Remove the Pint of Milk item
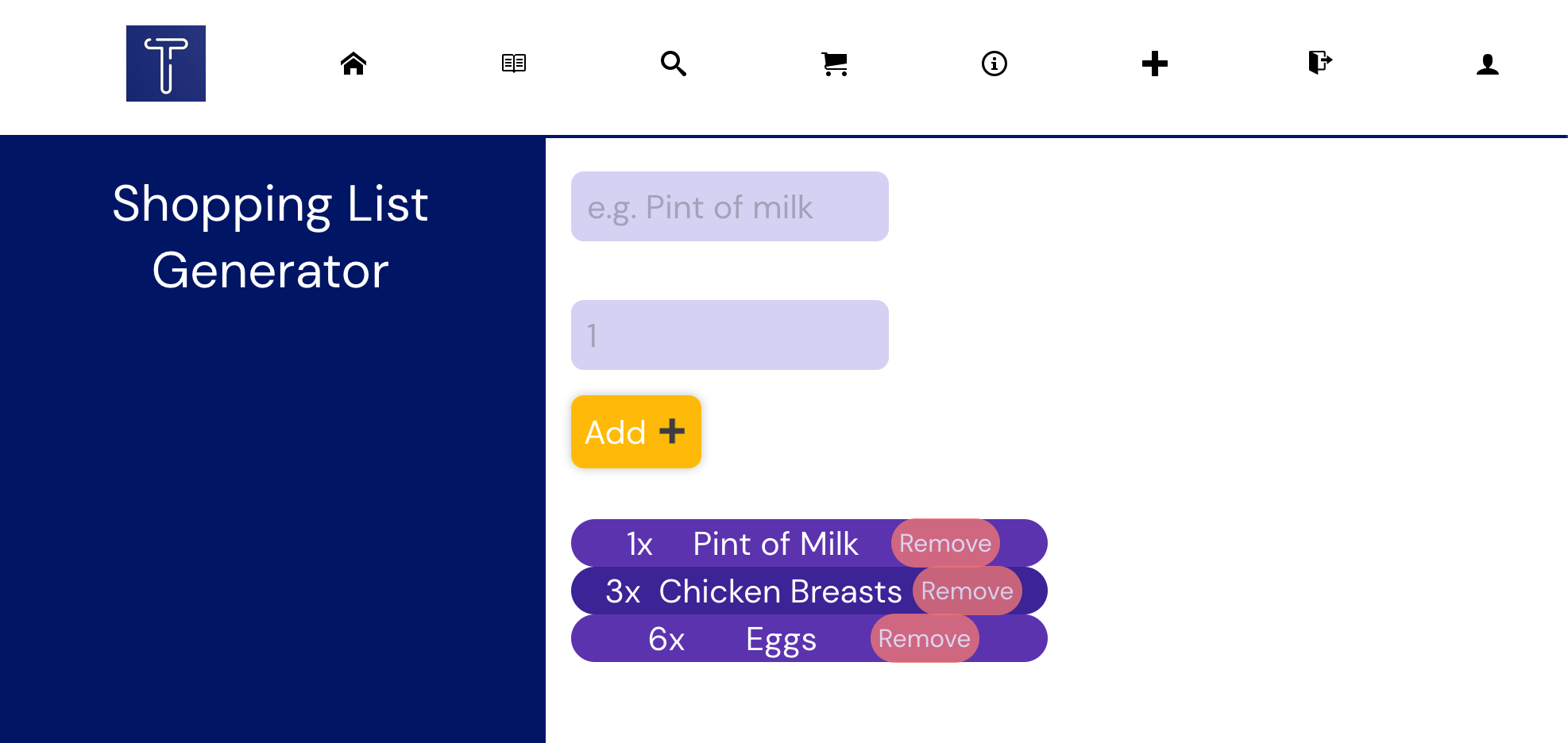The image size is (1568, 743). 944,543
